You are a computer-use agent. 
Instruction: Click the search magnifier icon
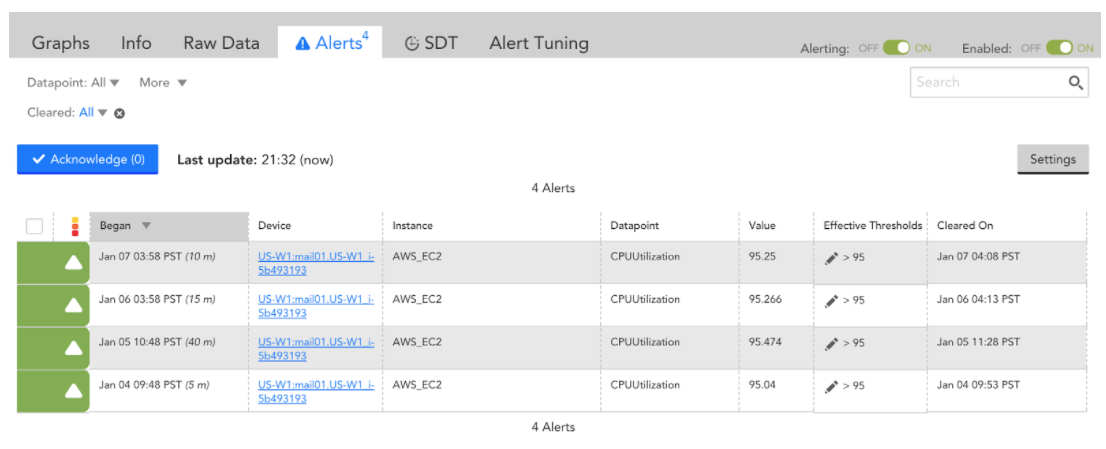point(1075,82)
